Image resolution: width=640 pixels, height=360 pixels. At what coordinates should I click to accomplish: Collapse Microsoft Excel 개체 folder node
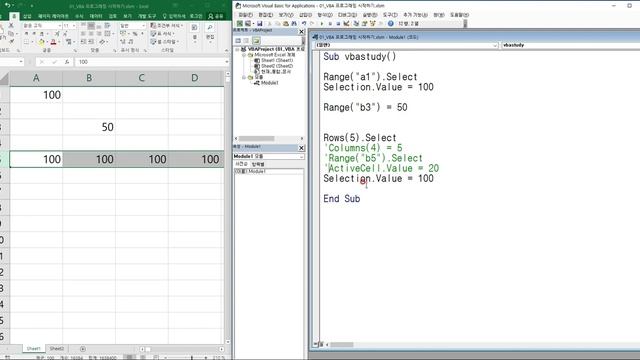pyautogui.click(x=244, y=55)
